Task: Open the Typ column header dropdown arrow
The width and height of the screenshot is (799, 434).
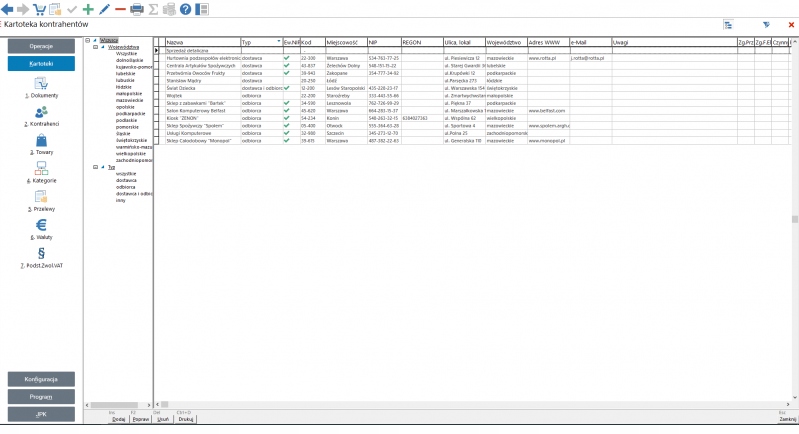Action: tap(279, 41)
